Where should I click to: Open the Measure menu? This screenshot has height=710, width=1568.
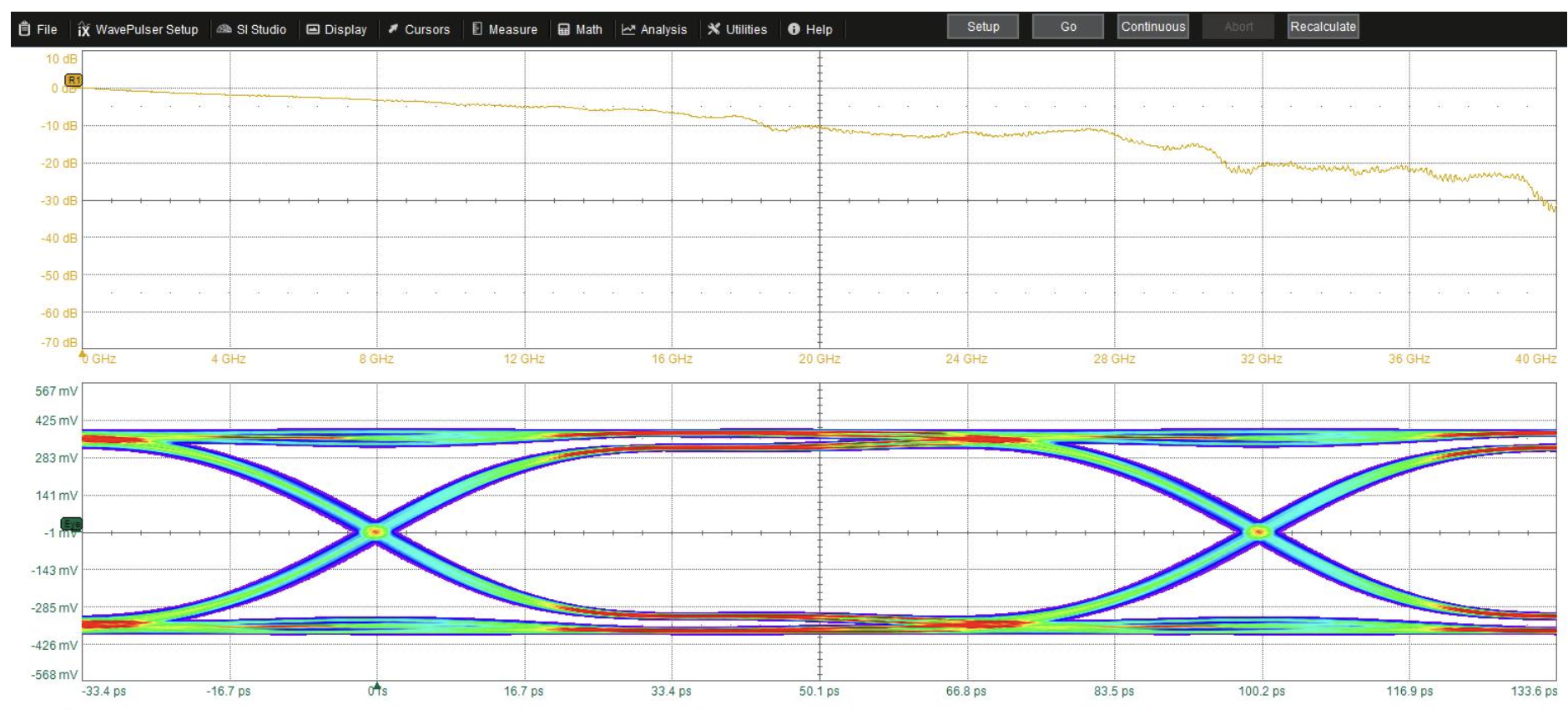[505, 29]
